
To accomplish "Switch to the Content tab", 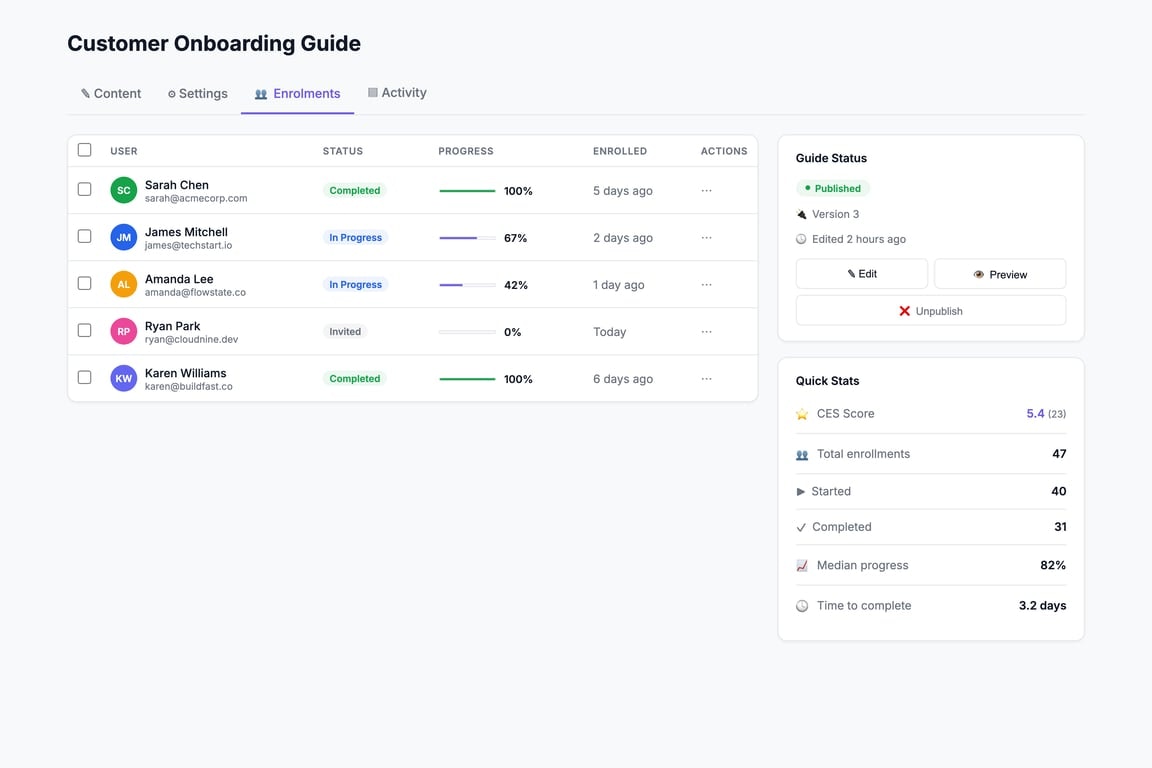I will pos(110,92).
